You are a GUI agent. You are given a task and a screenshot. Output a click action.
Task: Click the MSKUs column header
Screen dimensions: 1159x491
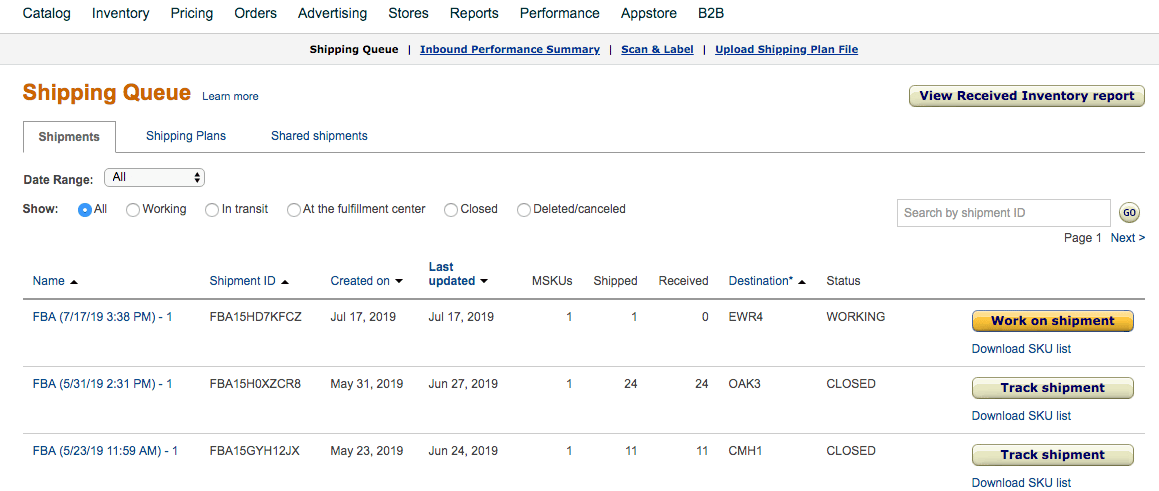(552, 281)
